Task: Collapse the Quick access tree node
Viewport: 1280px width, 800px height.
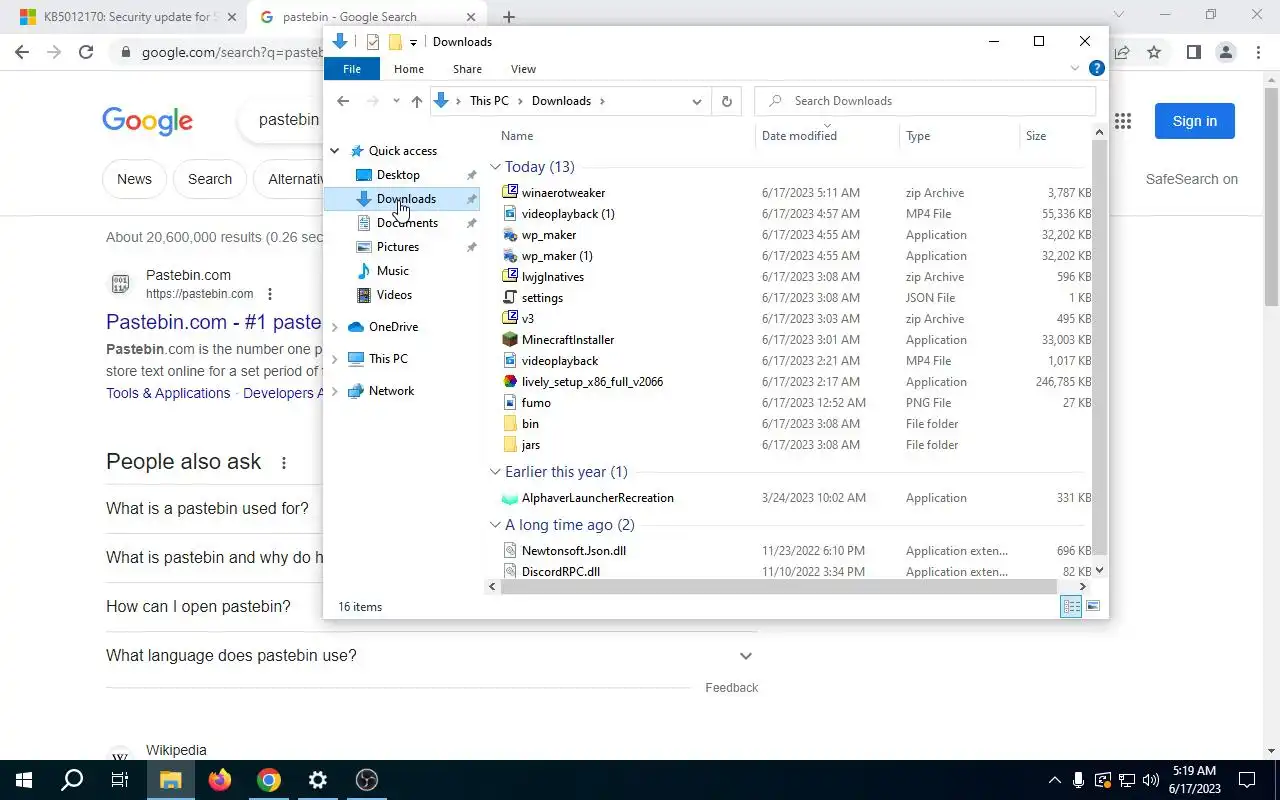Action: pos(335,151)
